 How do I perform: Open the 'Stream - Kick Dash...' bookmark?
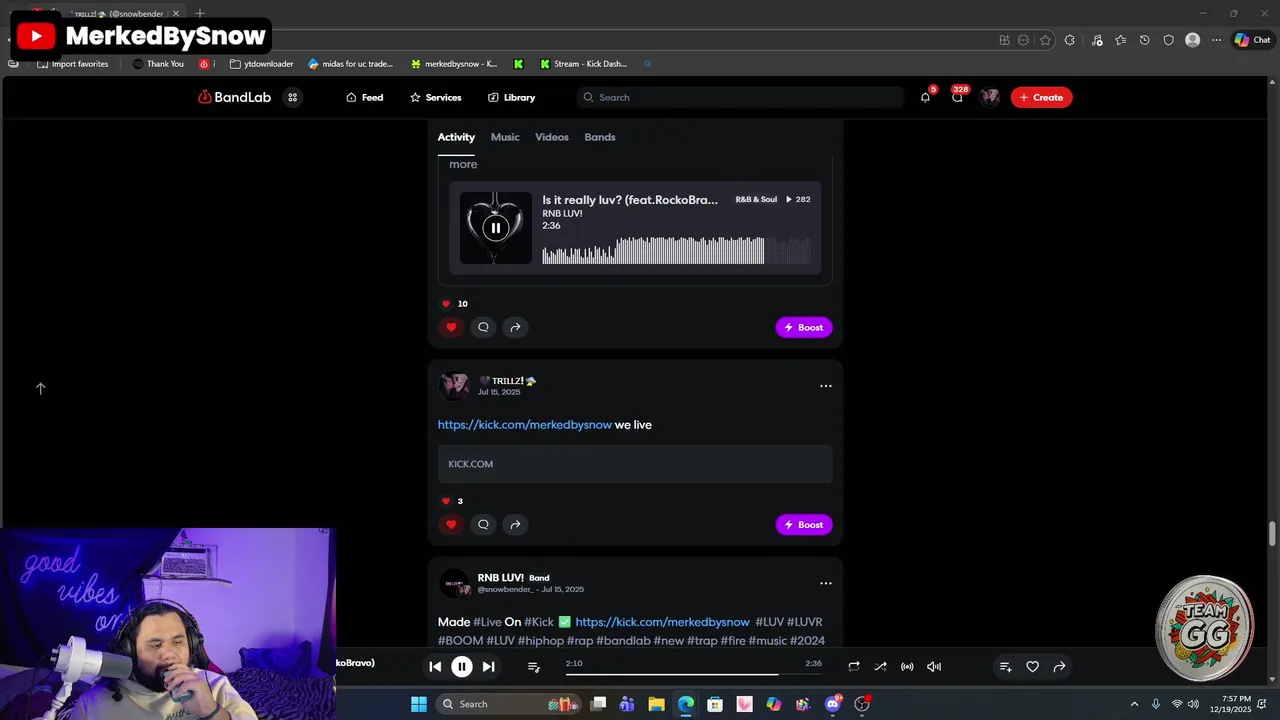click(583, 64)
